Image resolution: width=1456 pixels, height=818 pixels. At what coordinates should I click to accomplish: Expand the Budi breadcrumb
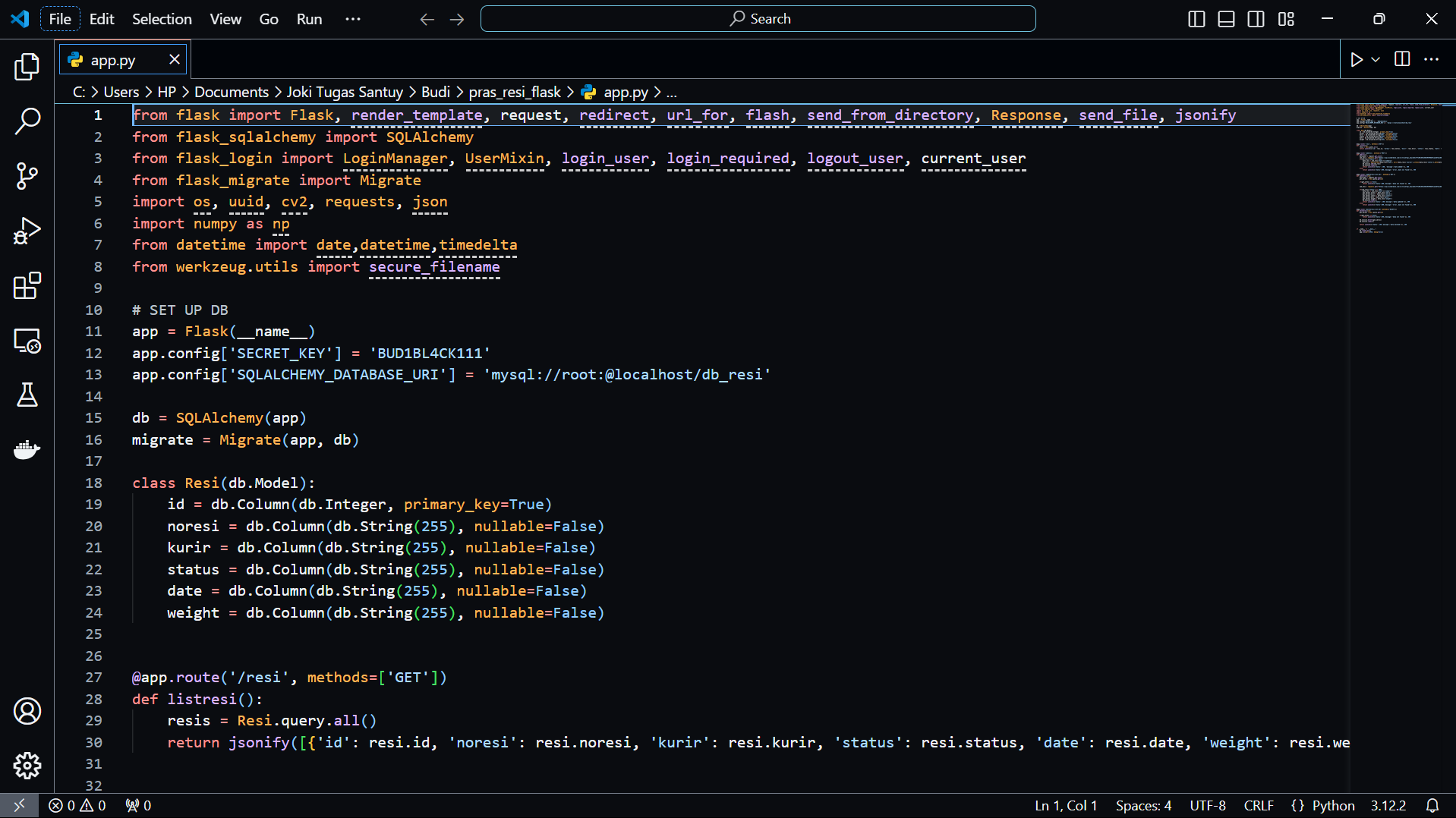click(x=436, y=92)
